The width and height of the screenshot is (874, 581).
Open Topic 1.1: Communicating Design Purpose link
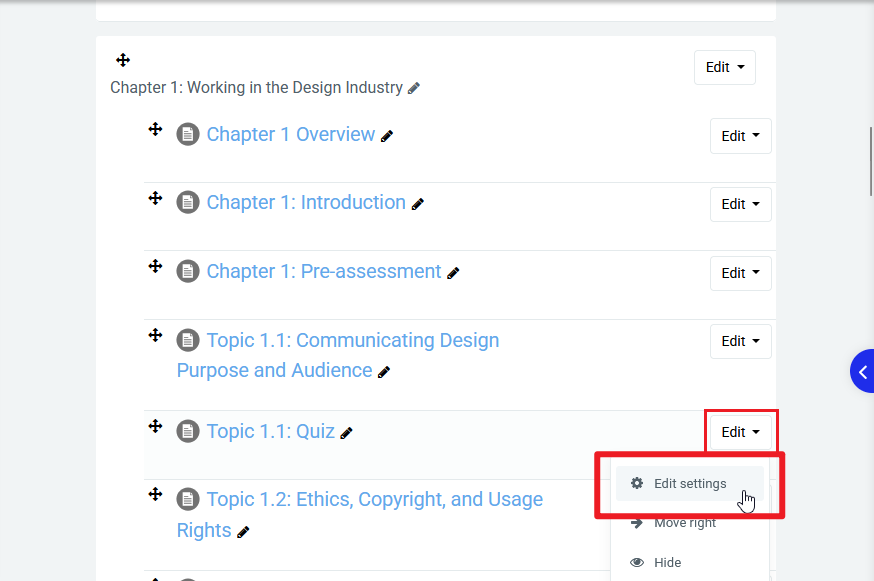[352, 341]
